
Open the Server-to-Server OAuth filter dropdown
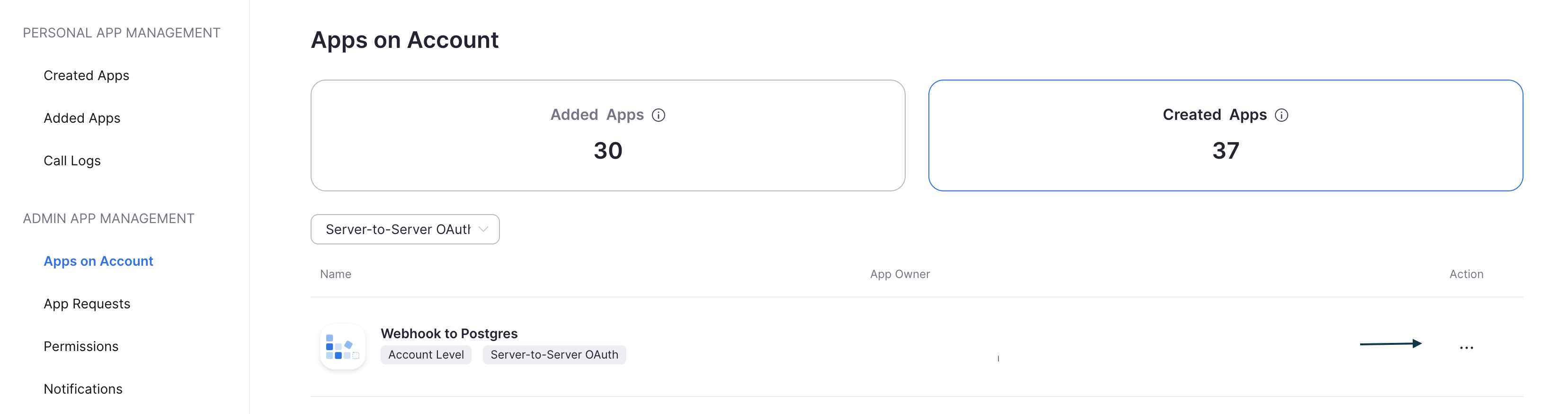point(405,230)
